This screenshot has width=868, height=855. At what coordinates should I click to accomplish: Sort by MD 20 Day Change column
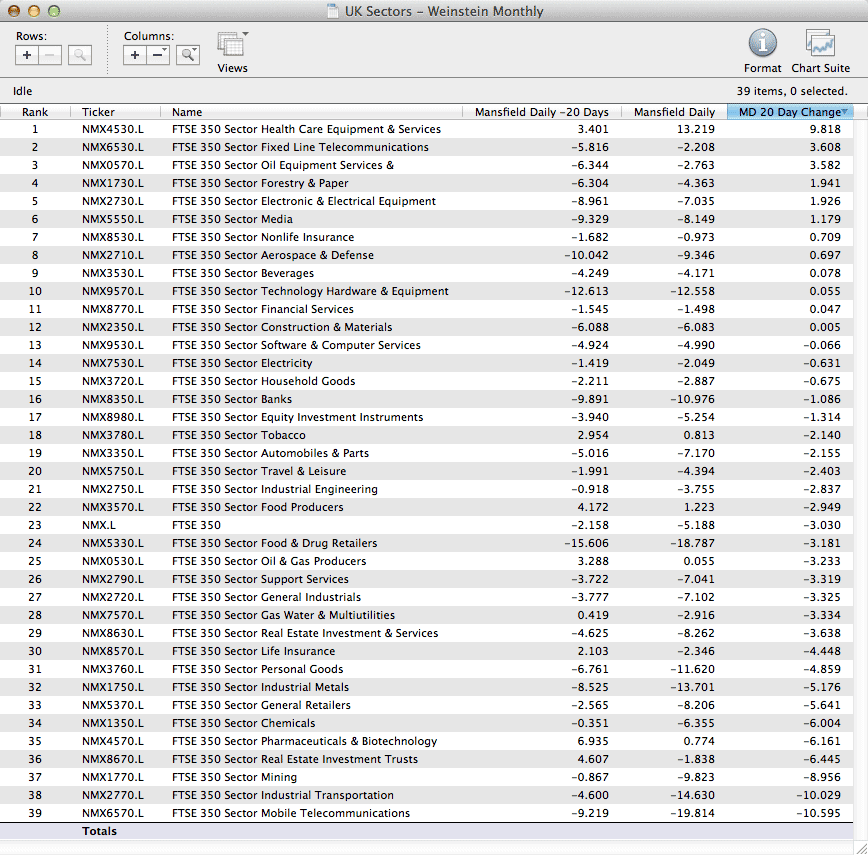tap(789, 112)
